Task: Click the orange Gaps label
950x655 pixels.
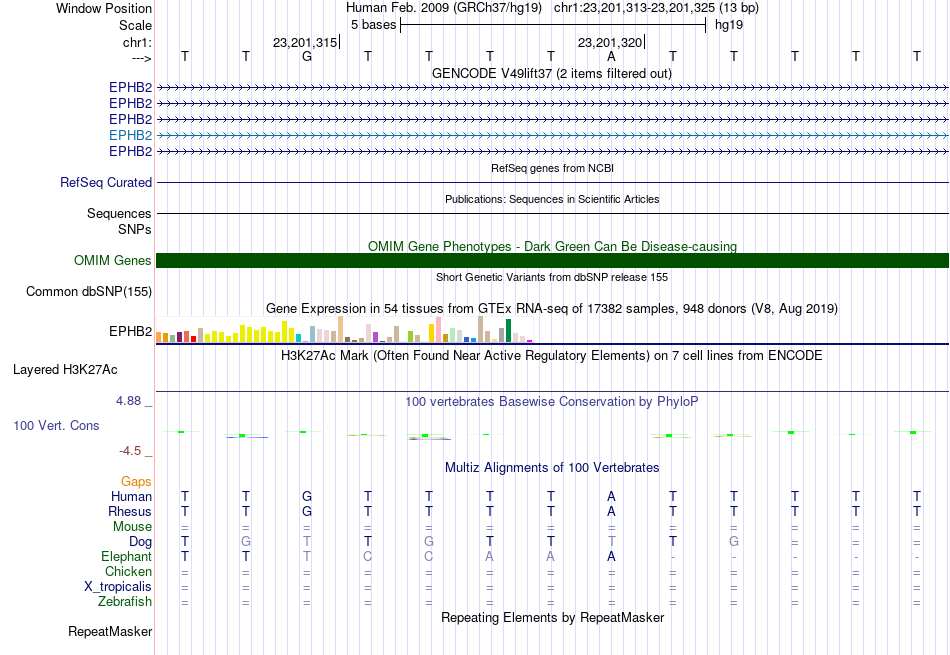Action: [x=136, y=481]
